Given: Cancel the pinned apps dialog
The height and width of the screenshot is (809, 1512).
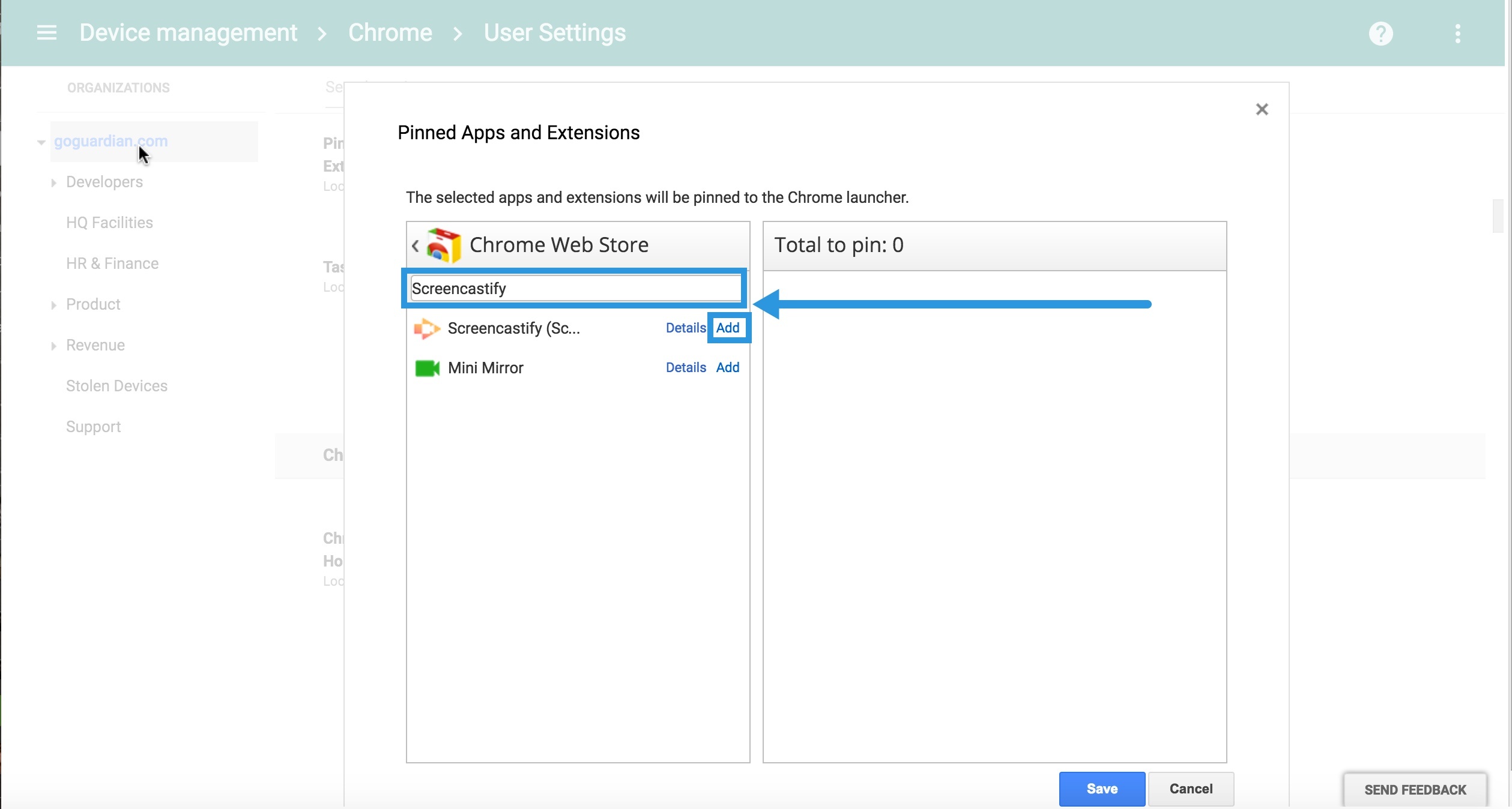Looking at the screenshot, I should click(x=1191, y=789).
